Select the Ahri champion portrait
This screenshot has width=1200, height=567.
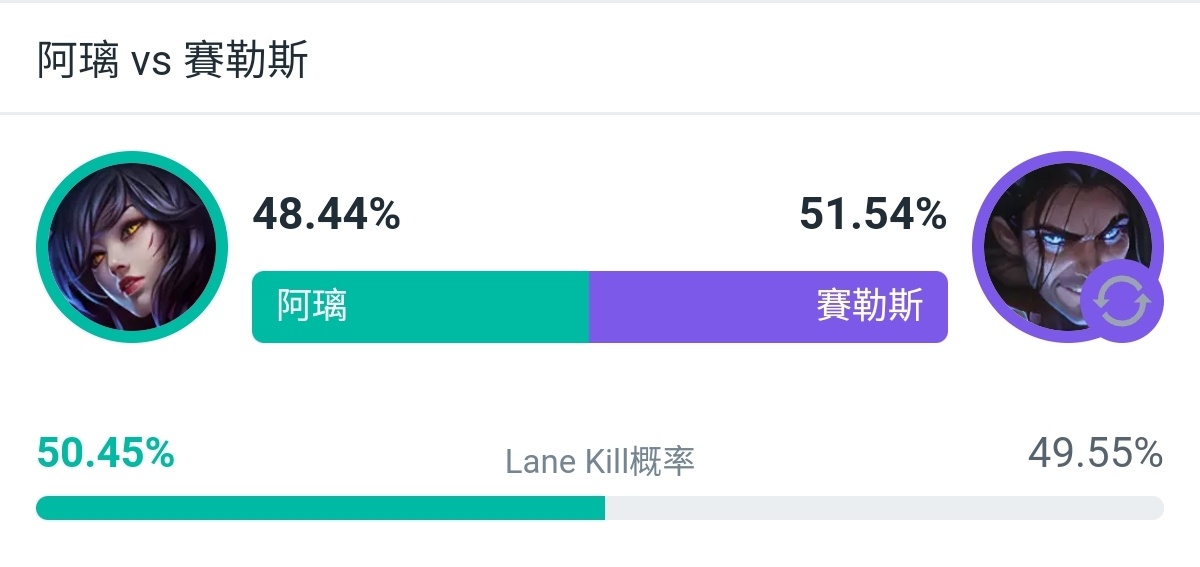(x=132, y=247)
